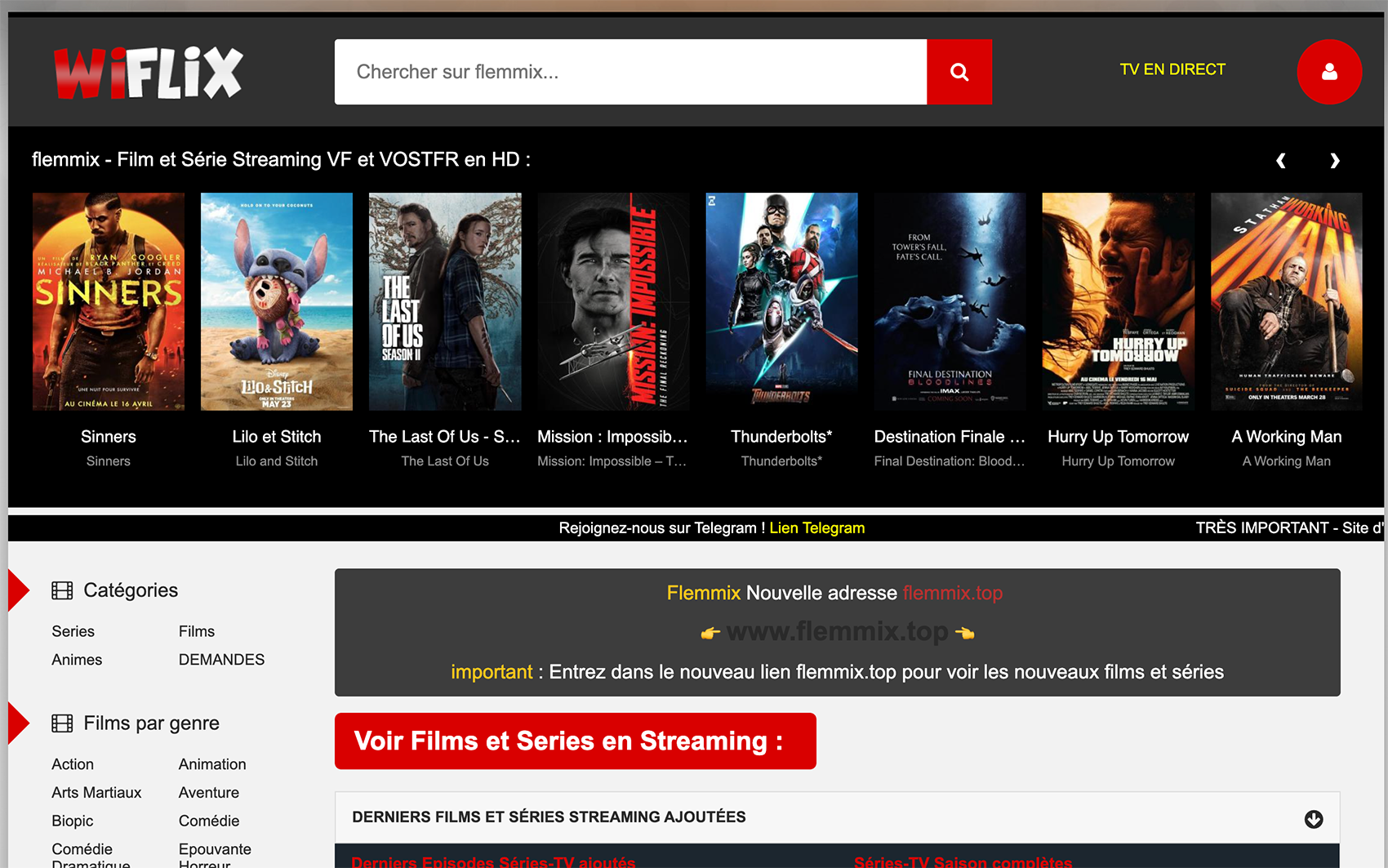Open The Last Of Us Season II poster
This screenshot has width=1388, height=868.
(x=445, y=301)
